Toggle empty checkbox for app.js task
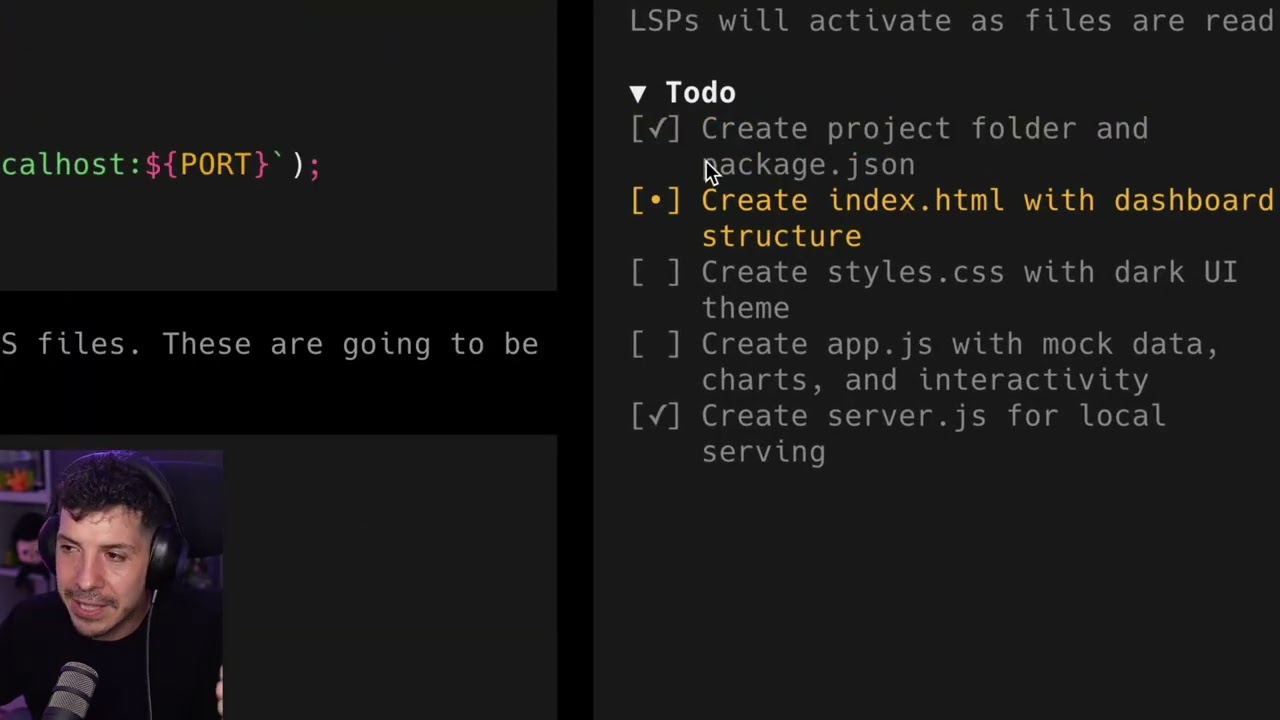1280x720 pixels. [656, 345]
